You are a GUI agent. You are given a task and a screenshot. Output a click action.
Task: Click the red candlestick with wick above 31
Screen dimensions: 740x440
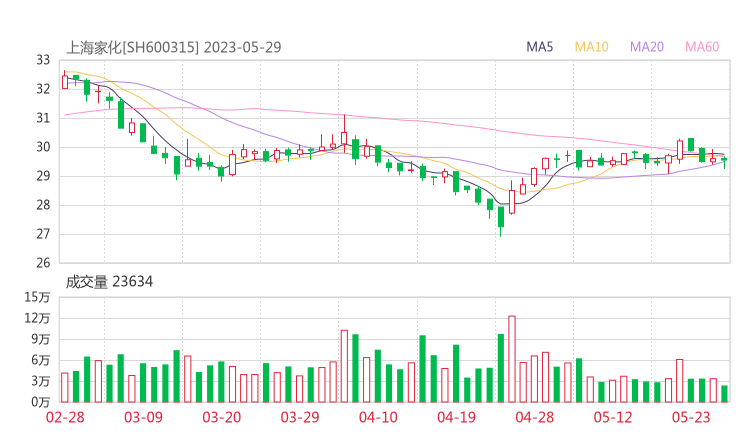point(344,134)
